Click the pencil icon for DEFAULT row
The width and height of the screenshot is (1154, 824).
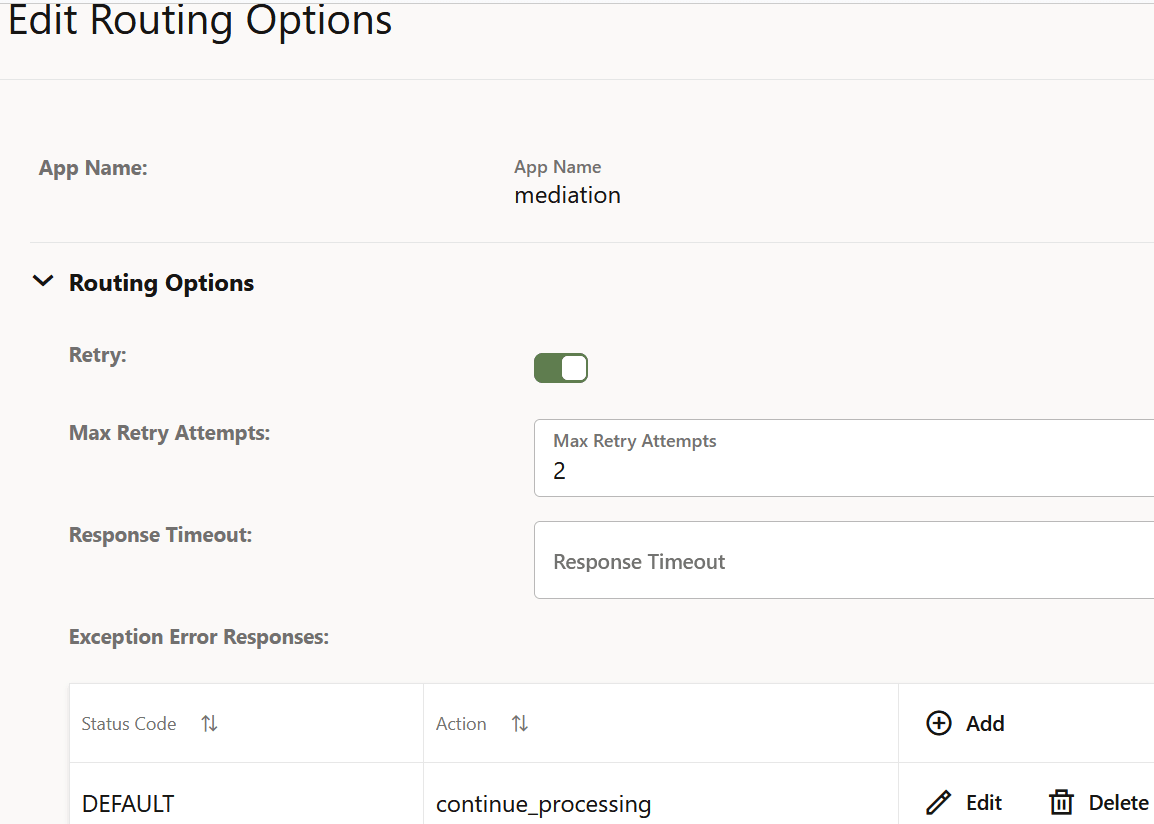pyautogui.click(x=938, y=803)
